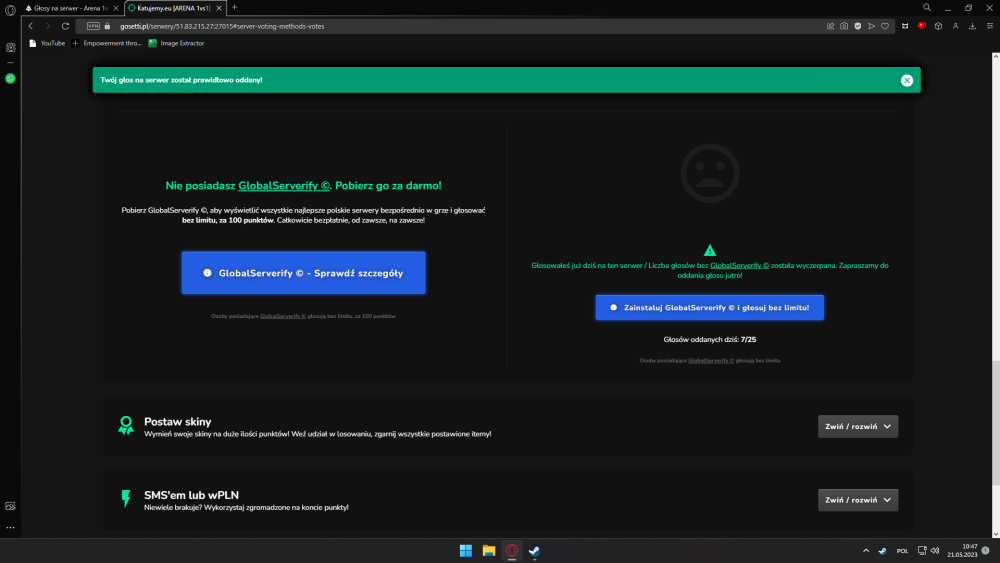
Task: Open the Opera account profile icon
Action: [955, 26]
